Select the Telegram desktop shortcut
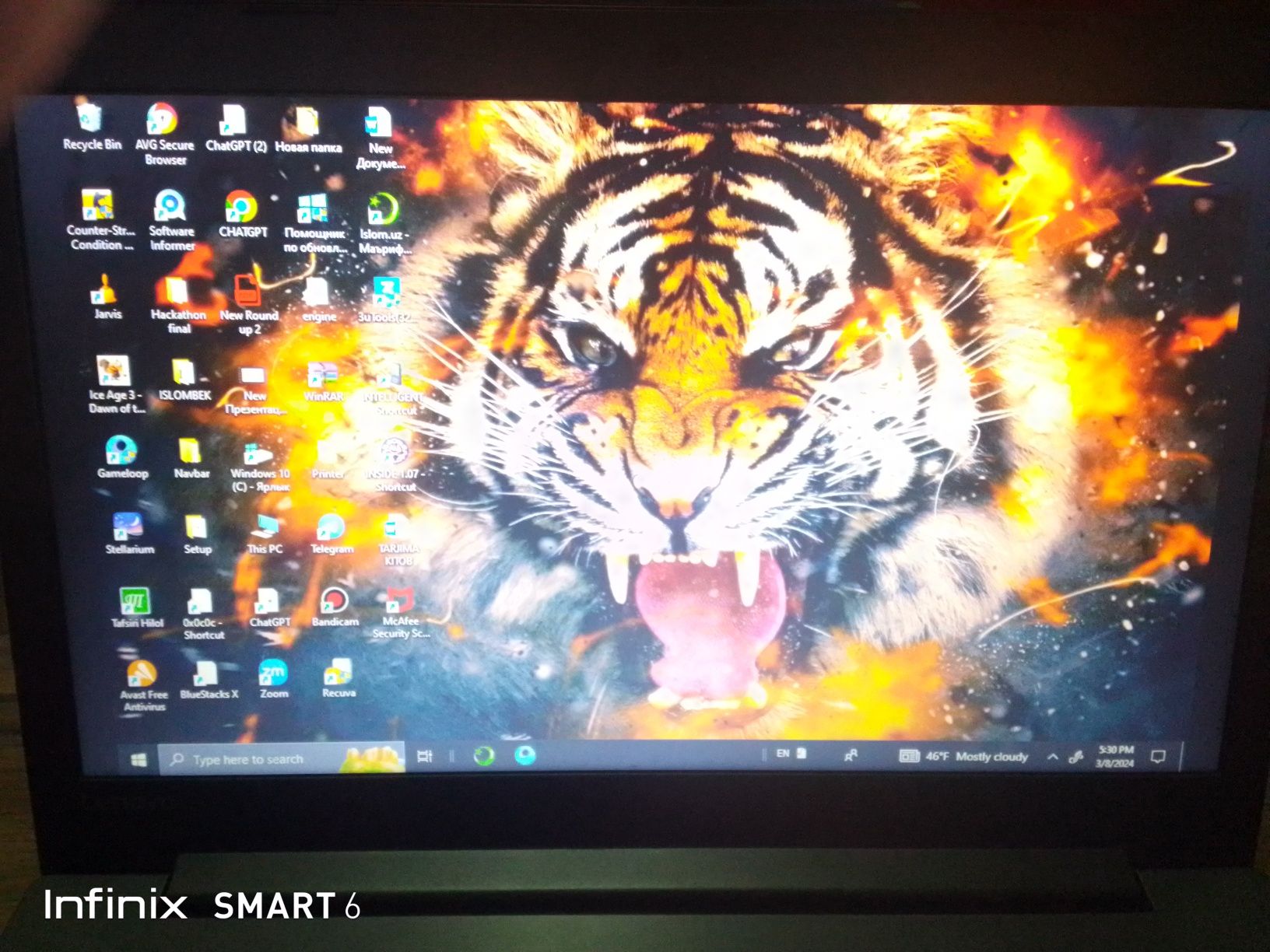Image resolution: width=1270 pixels, height=952 pixels. (332, 534)
